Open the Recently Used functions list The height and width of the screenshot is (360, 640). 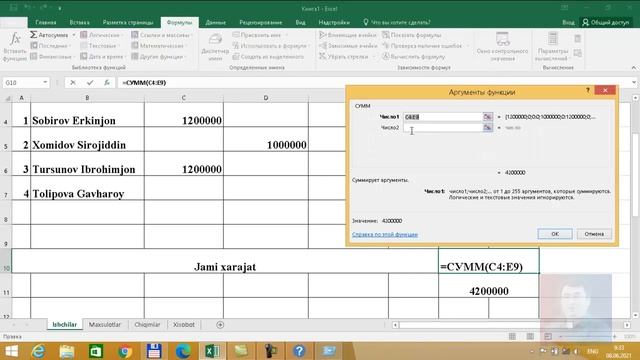point(50,46)
